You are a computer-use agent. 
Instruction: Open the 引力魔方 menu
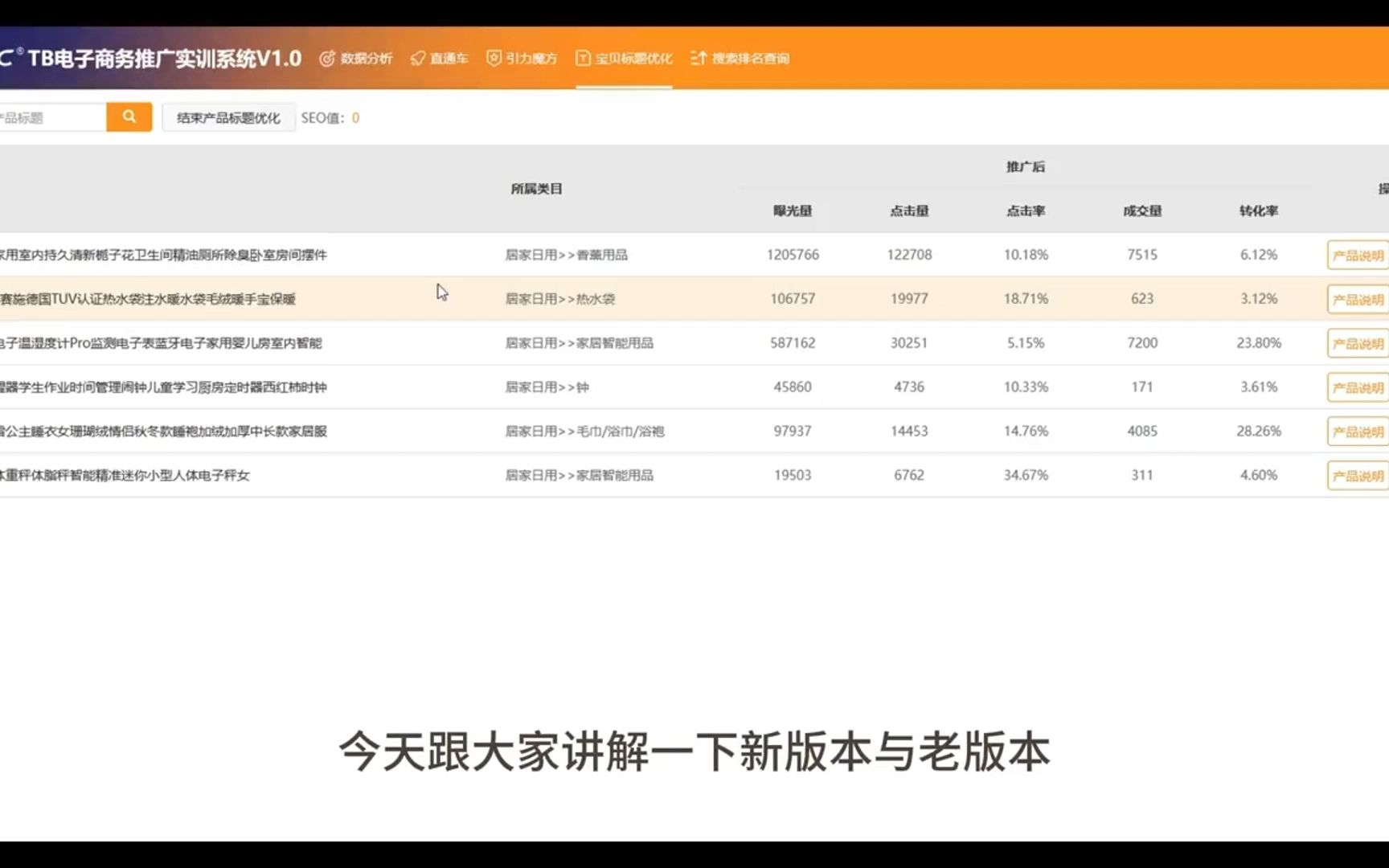pos(522,59)
